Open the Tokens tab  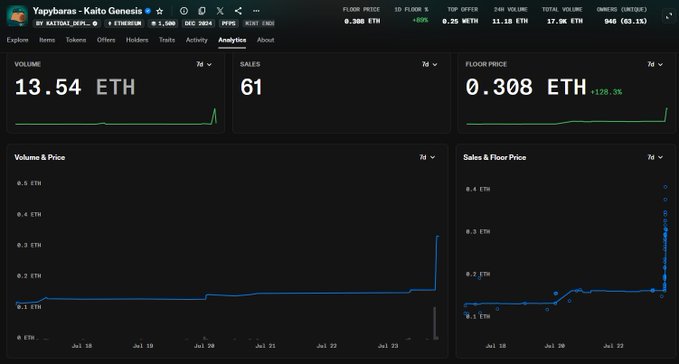click(76, 40)
